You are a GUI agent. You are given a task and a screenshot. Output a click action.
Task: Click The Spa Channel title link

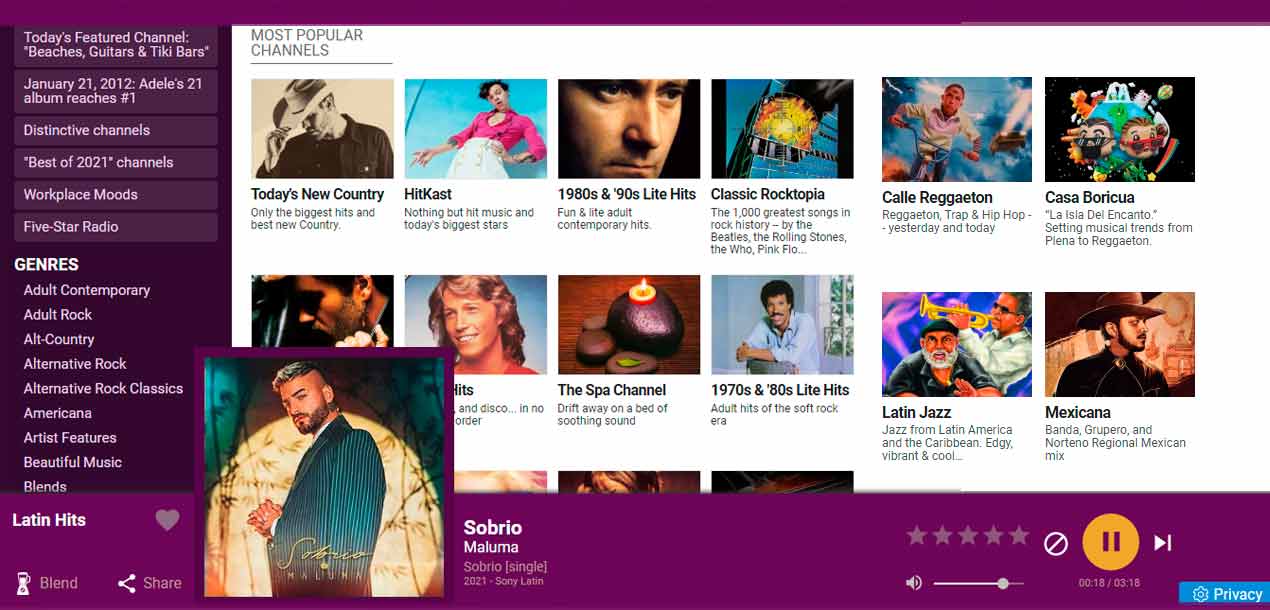click(x=612, y=390)
